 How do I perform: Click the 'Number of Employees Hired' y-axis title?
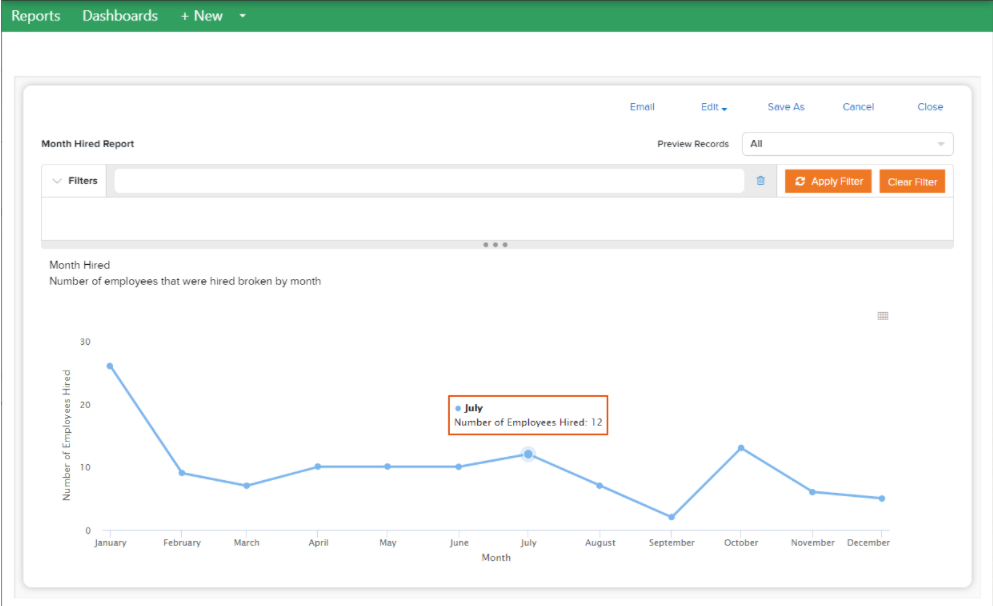coord(66,436)
